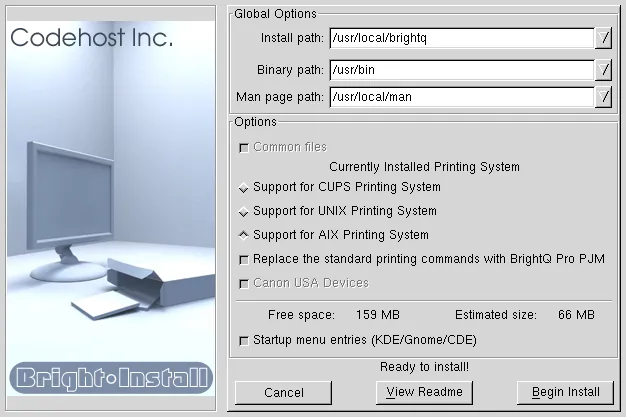Toggle the Common files checkbox

coord(244,148)
